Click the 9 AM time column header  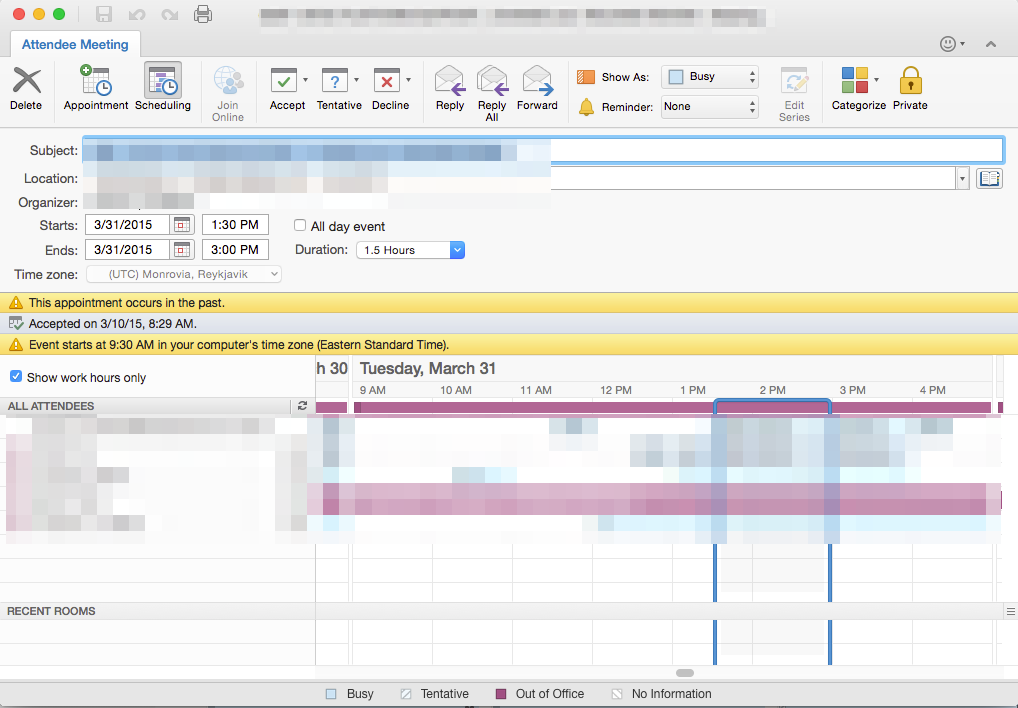pyautogui.click(x=372, y=390)
